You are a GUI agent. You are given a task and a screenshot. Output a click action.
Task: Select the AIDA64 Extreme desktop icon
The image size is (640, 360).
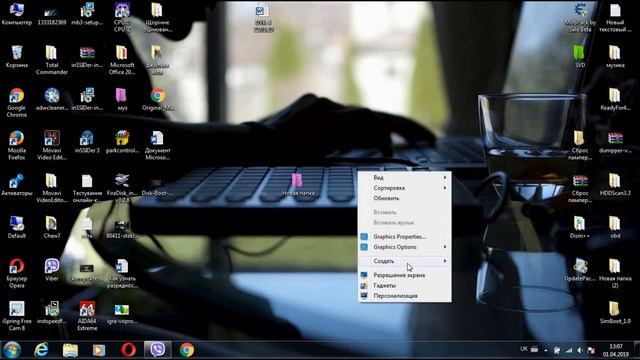[x=87, y=316]
